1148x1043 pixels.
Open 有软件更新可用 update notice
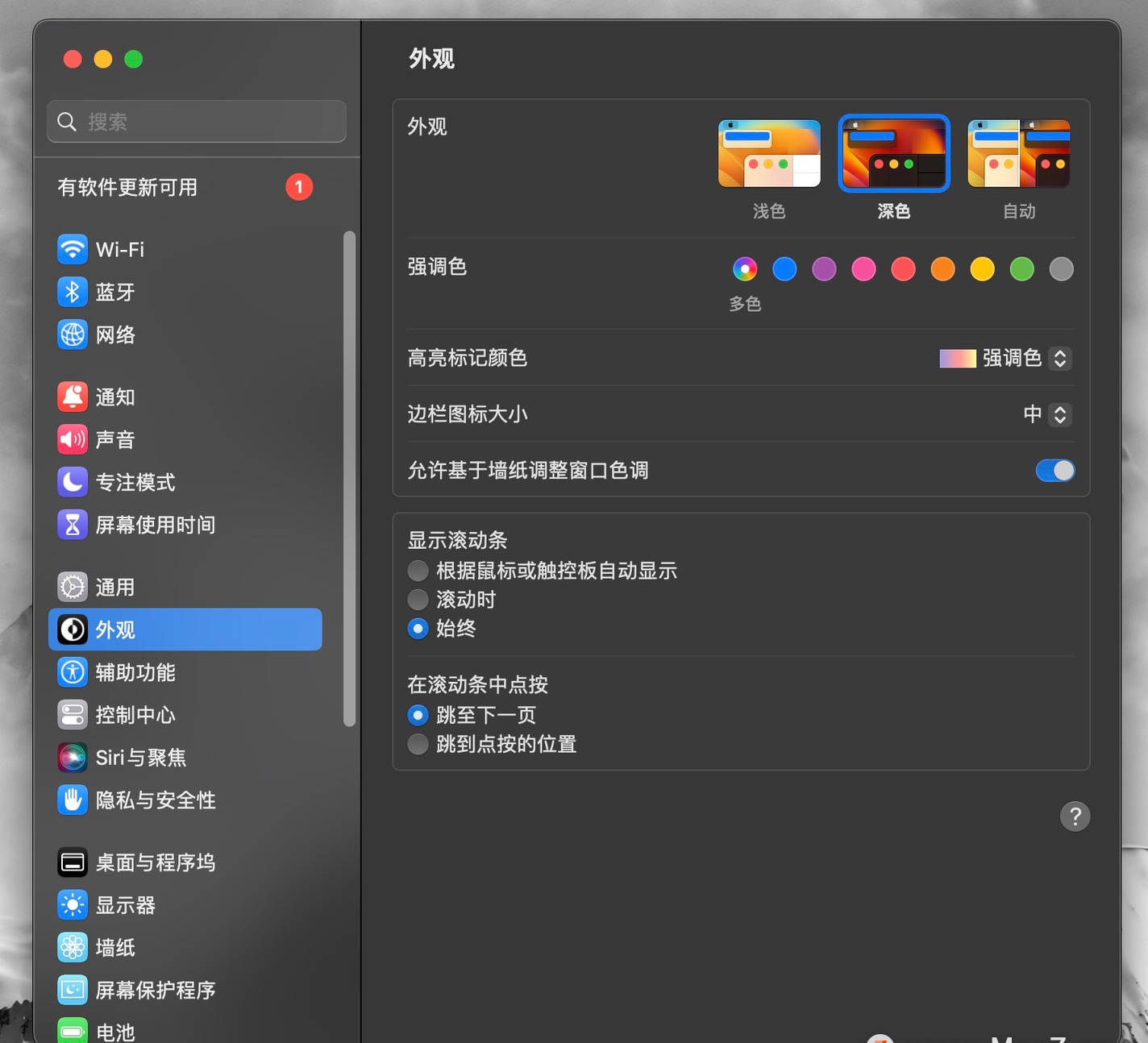(x=127, y=187)
